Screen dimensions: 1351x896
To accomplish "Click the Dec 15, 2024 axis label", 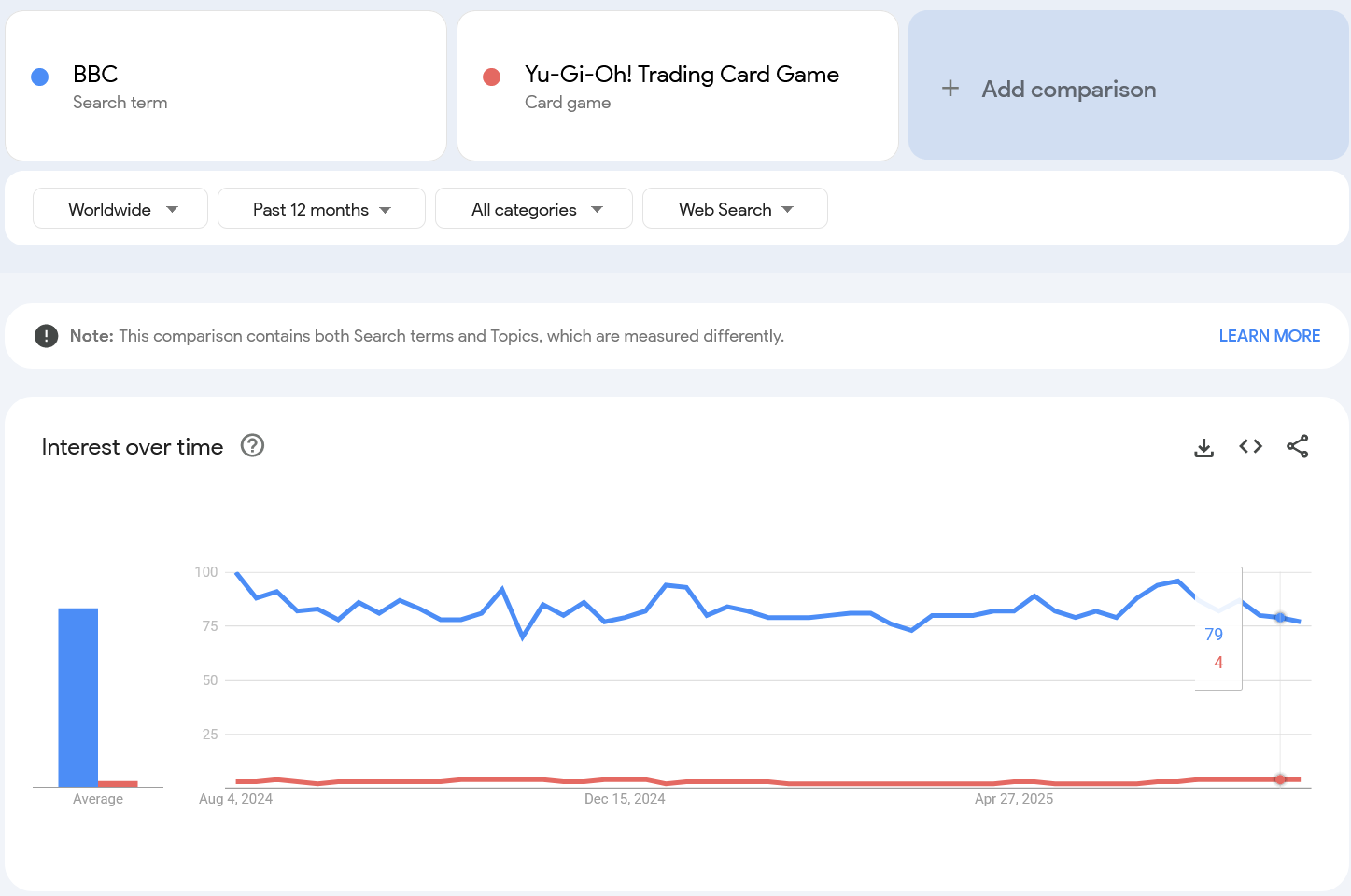I will pyautogui.click(x=625, y=799).
